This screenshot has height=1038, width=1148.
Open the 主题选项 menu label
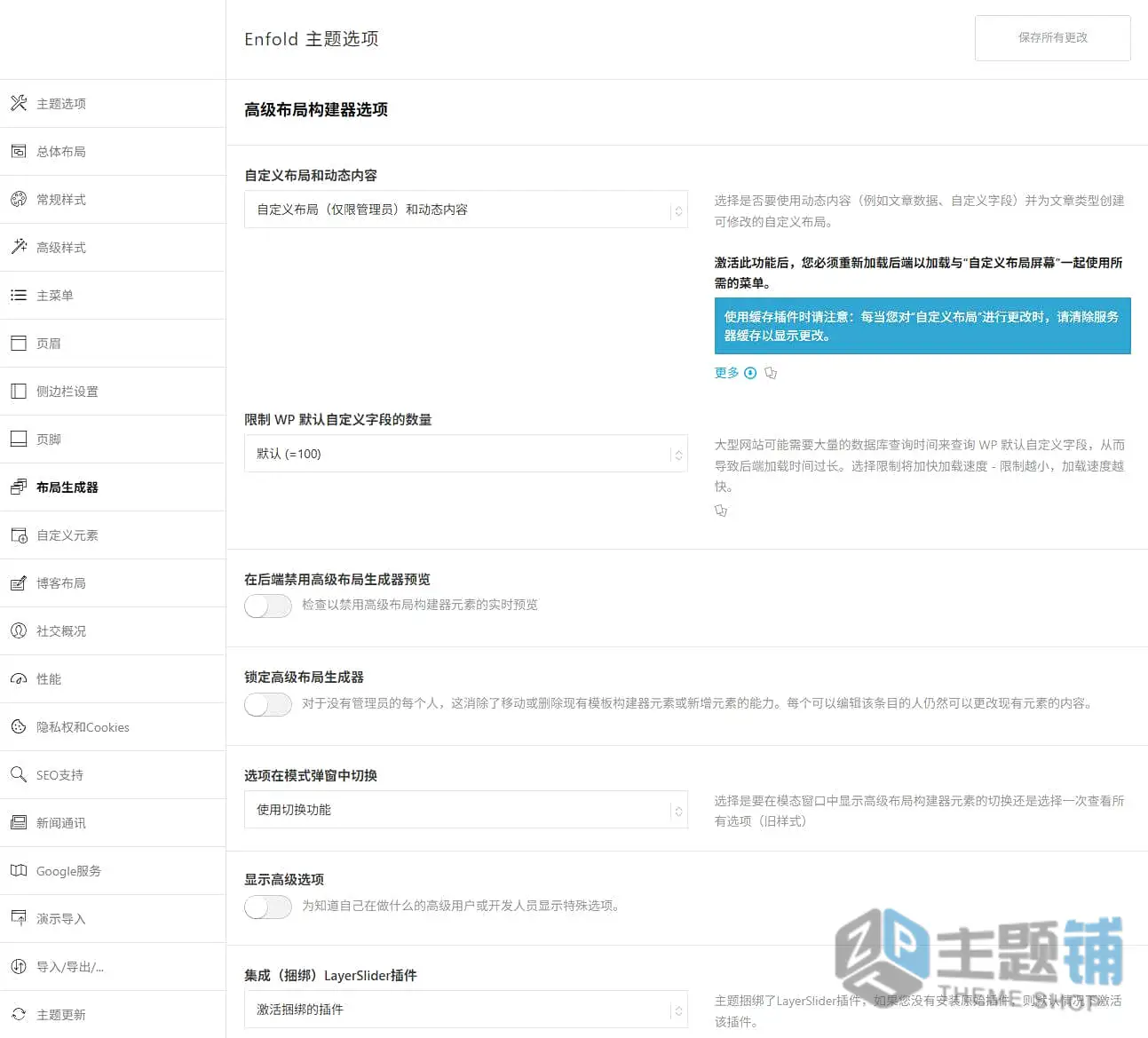[61, 104]
